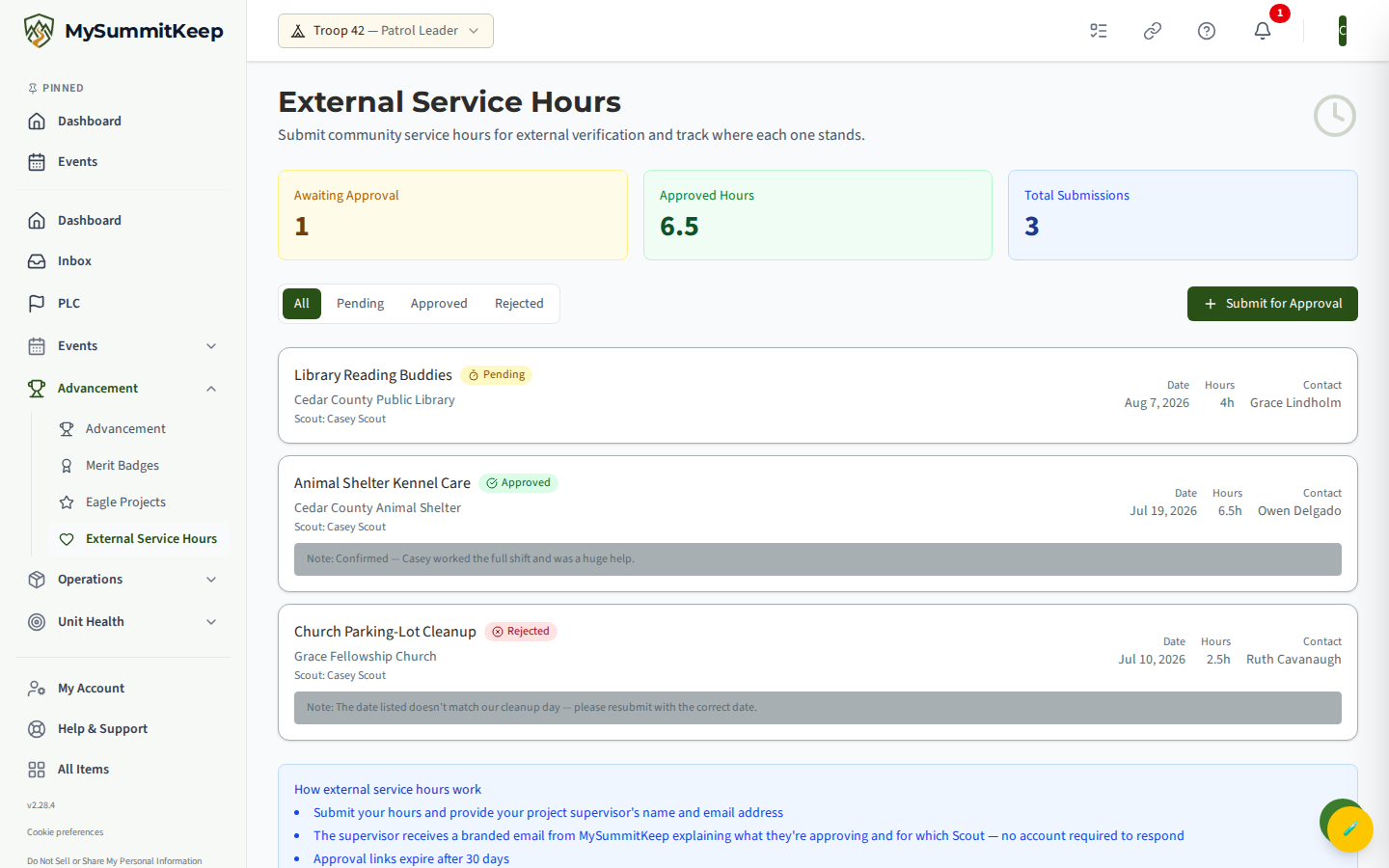Click the Help & Support lifebuoy icon
This screenshot has height=868, width=1389.
point(37,728)
